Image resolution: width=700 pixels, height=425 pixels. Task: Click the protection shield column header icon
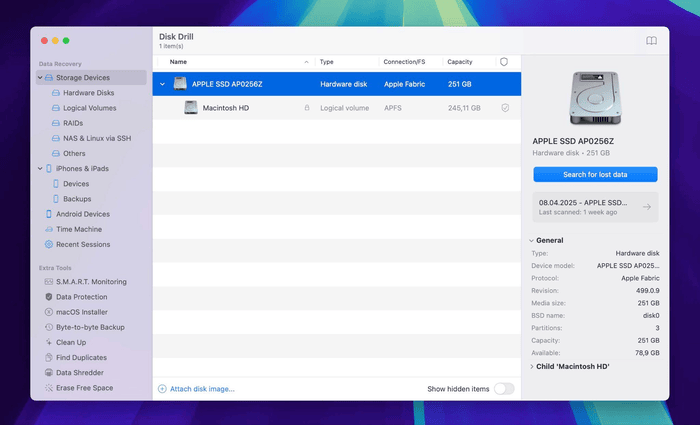tap(504, 62)
